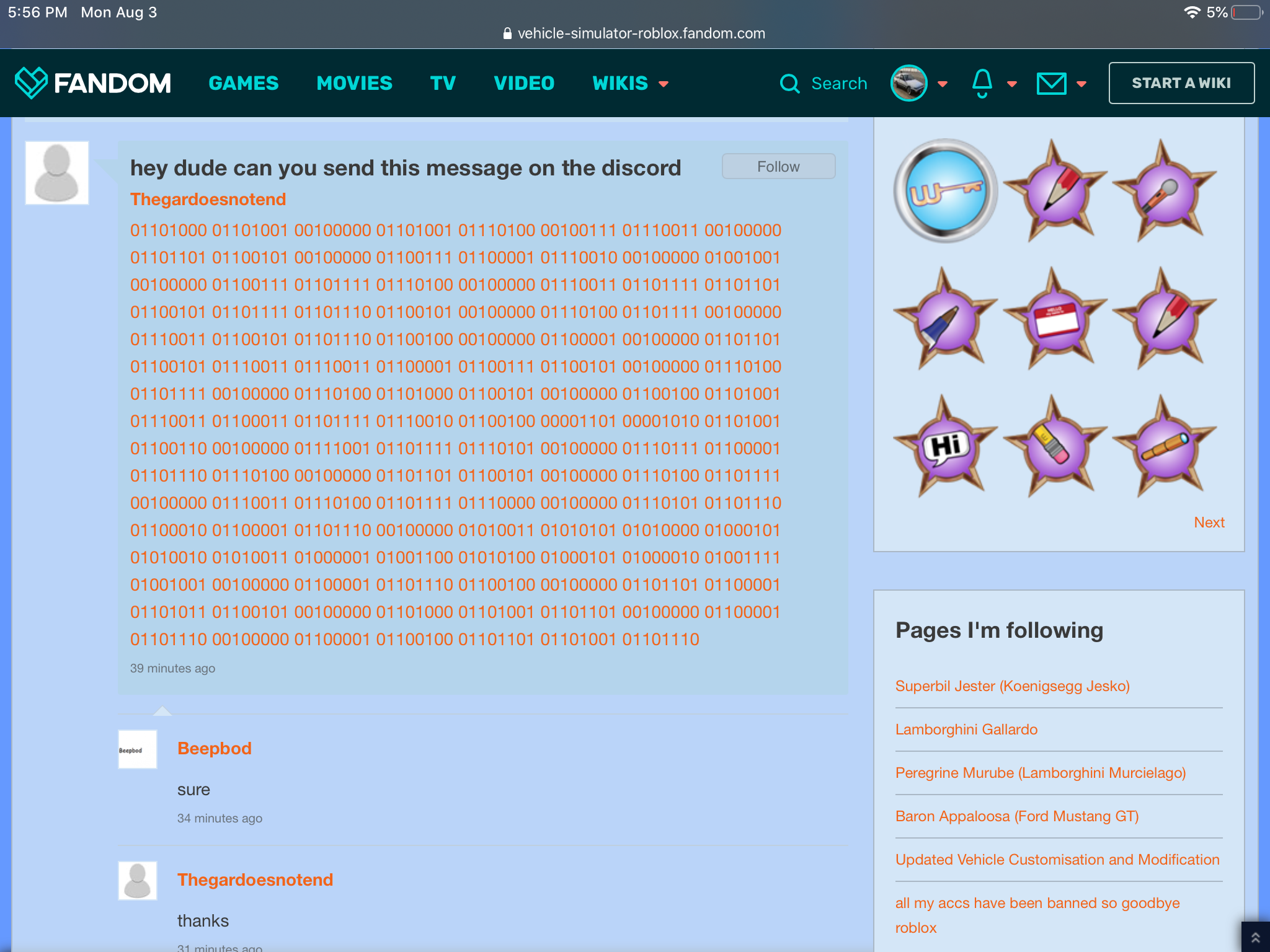This screenshot has height=952, width=1270.
Task: Click the Follow button on post
Action: (779, 167)
